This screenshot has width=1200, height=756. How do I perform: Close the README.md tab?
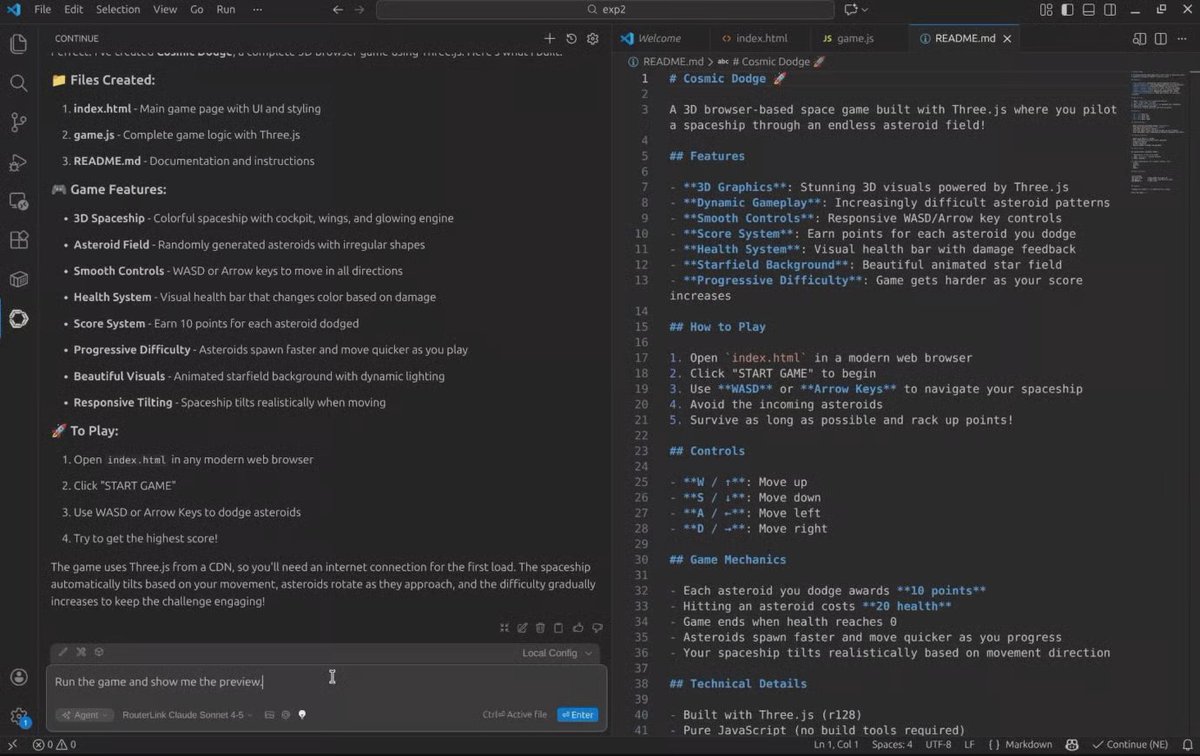coord(1007,39)
